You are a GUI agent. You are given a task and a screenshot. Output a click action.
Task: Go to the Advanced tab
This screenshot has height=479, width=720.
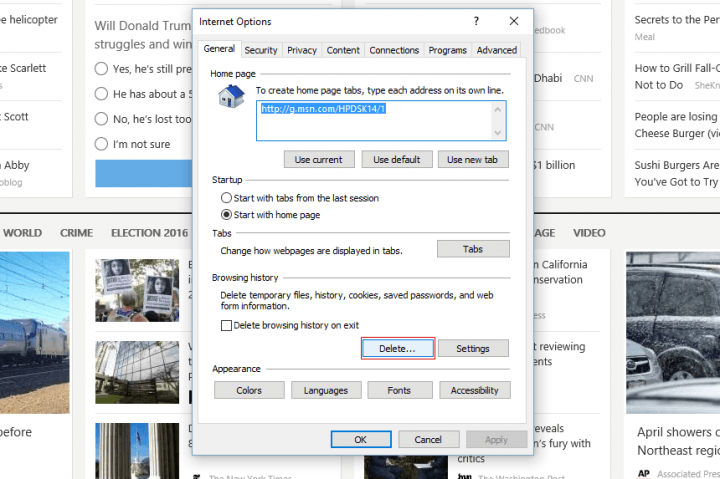point(496,50)
